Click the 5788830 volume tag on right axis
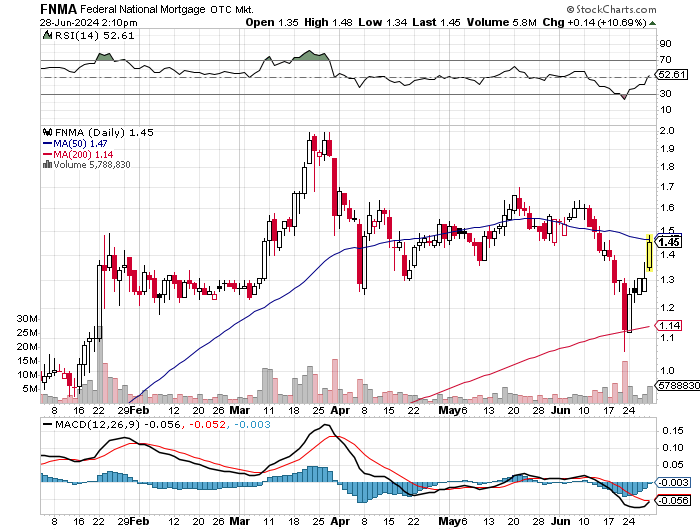The width and height of the screenshot is (700, 530). click(678, 385)
